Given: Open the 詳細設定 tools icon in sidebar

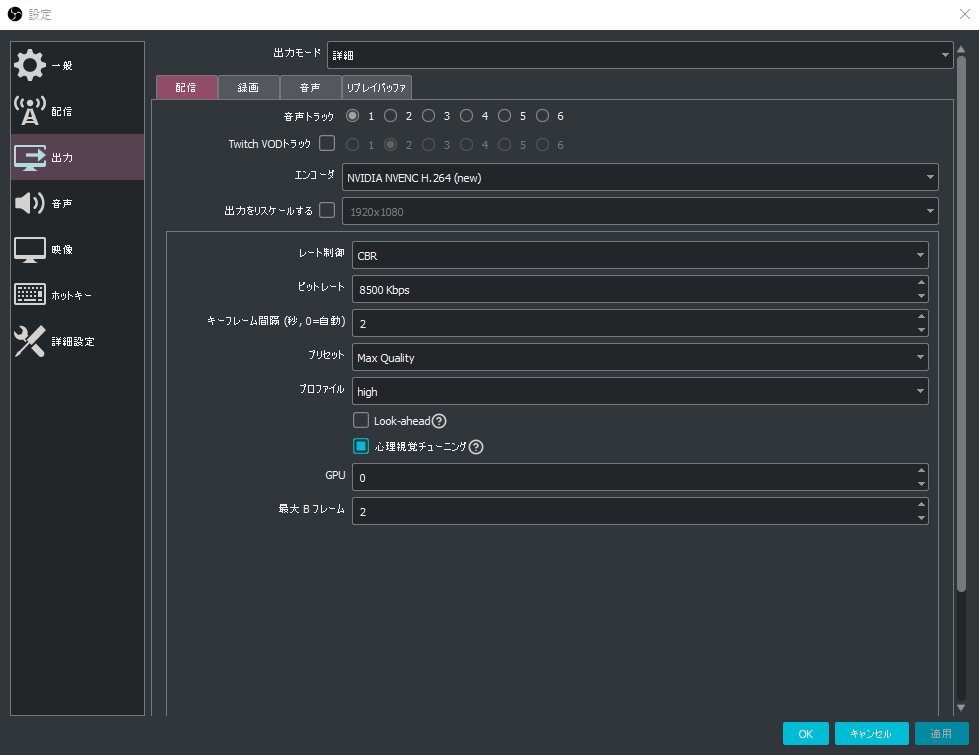Looking at the screenshot, I should (x=29, y=341).
